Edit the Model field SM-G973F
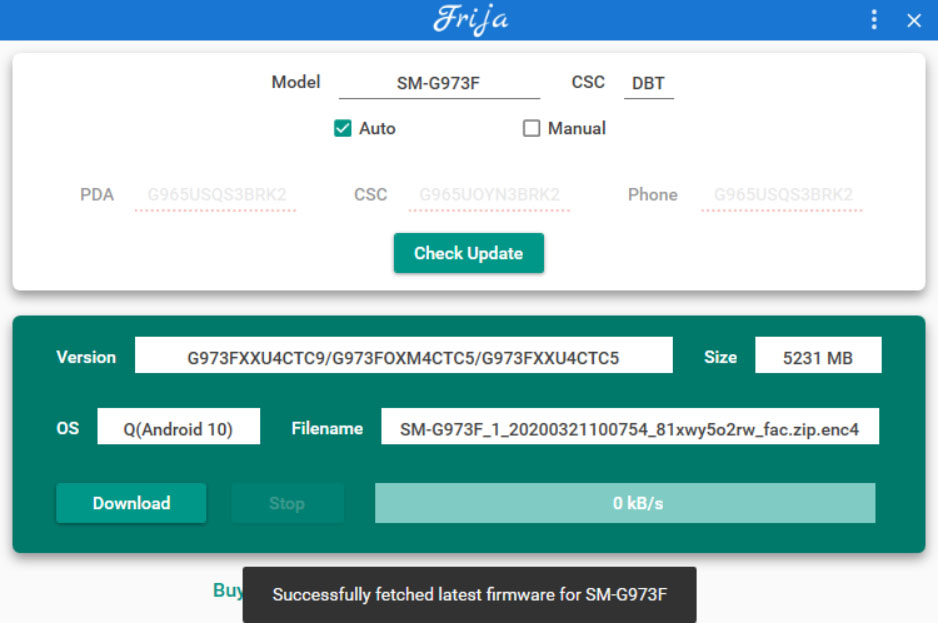 [439, 83]
